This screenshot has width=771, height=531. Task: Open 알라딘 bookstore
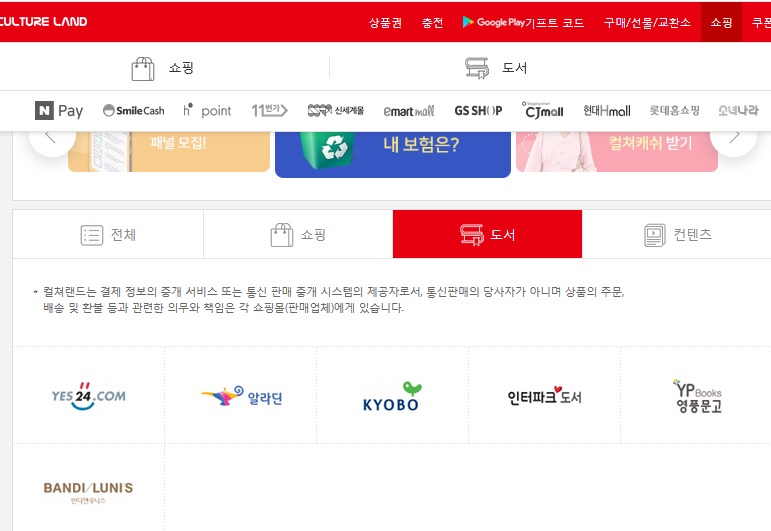point(241,395)
